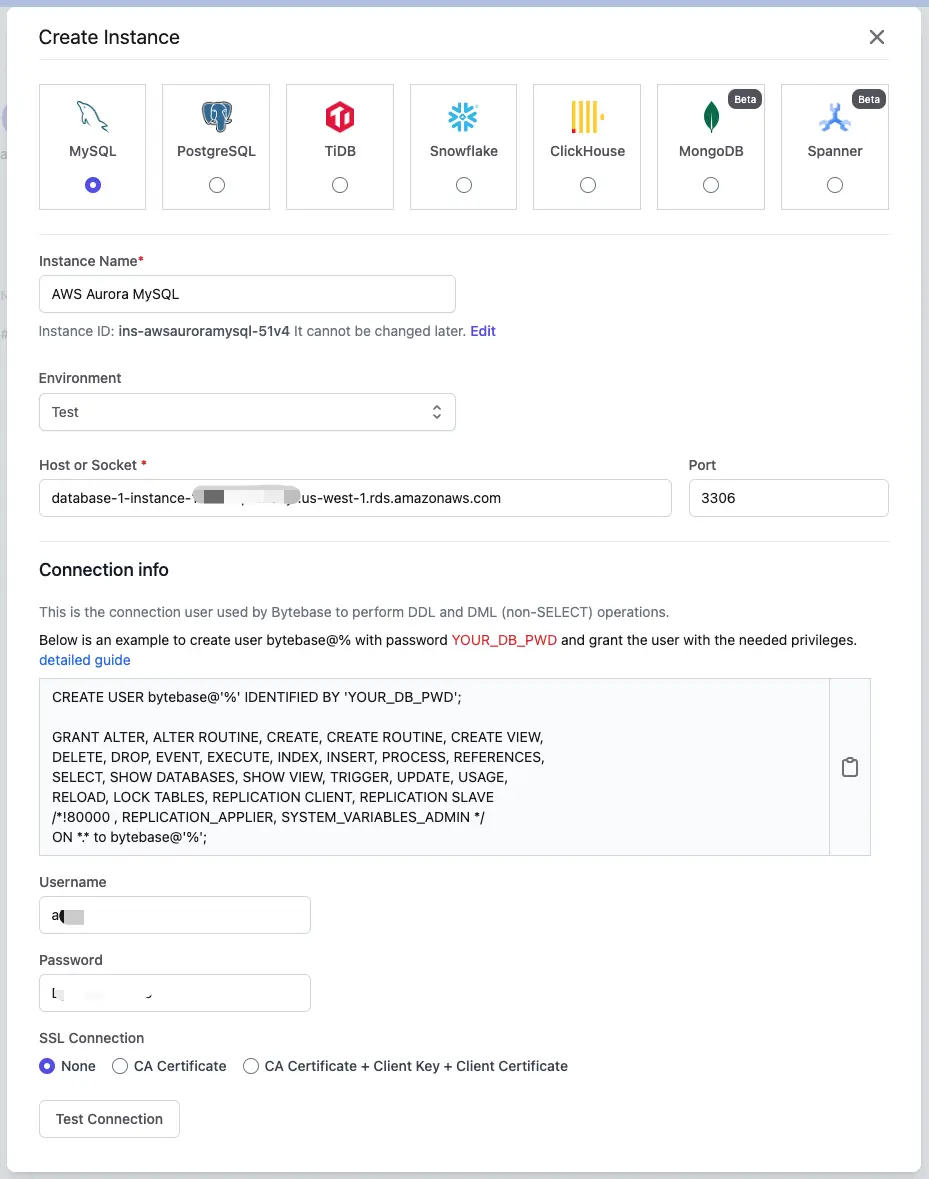929x1179 pixels.
Task: Open the Environment dropdown showing Test
Action: (247, 412)
